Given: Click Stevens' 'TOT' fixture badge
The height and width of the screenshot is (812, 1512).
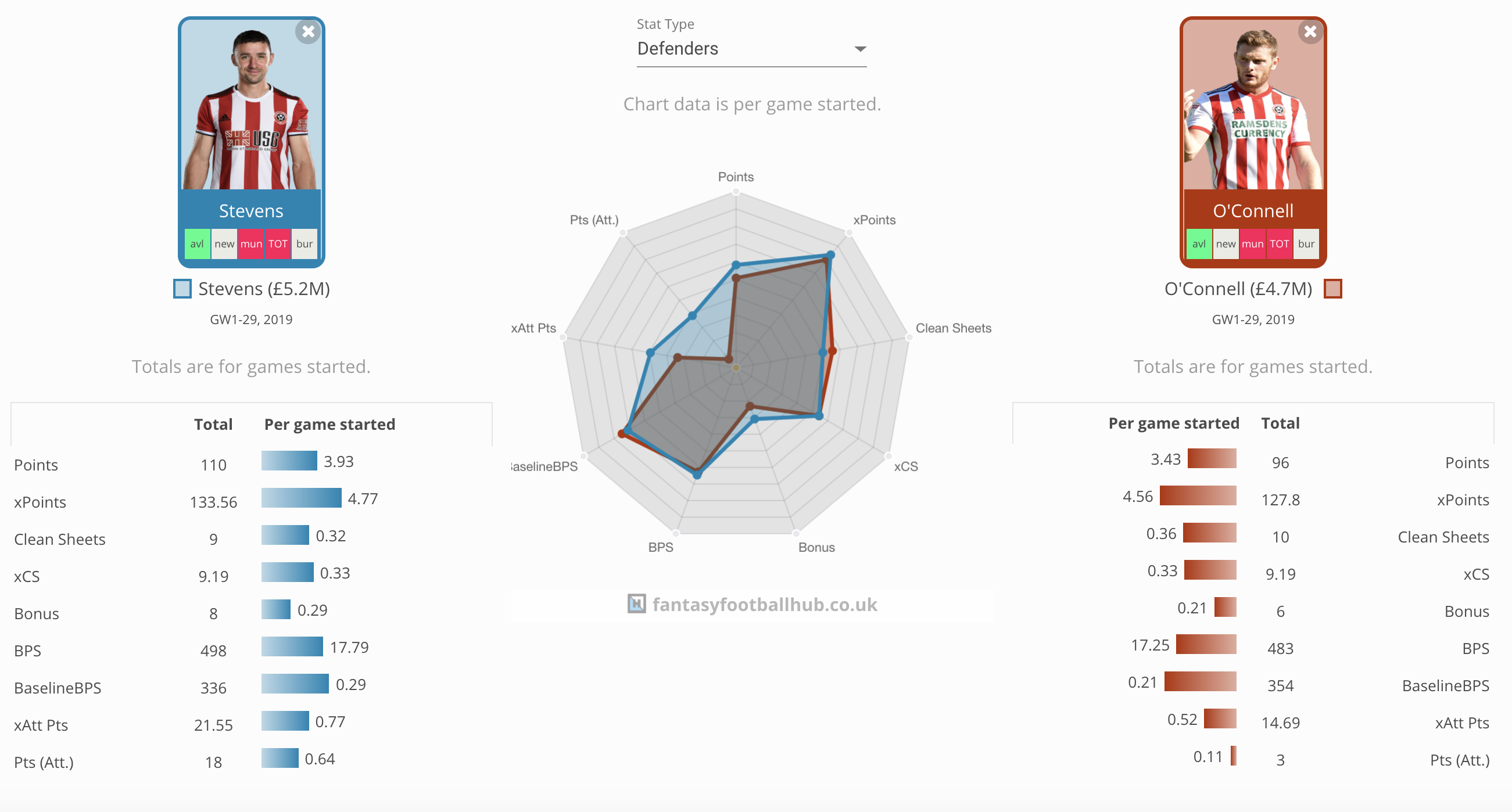Looking at the screenshot, I should [278, 243].
